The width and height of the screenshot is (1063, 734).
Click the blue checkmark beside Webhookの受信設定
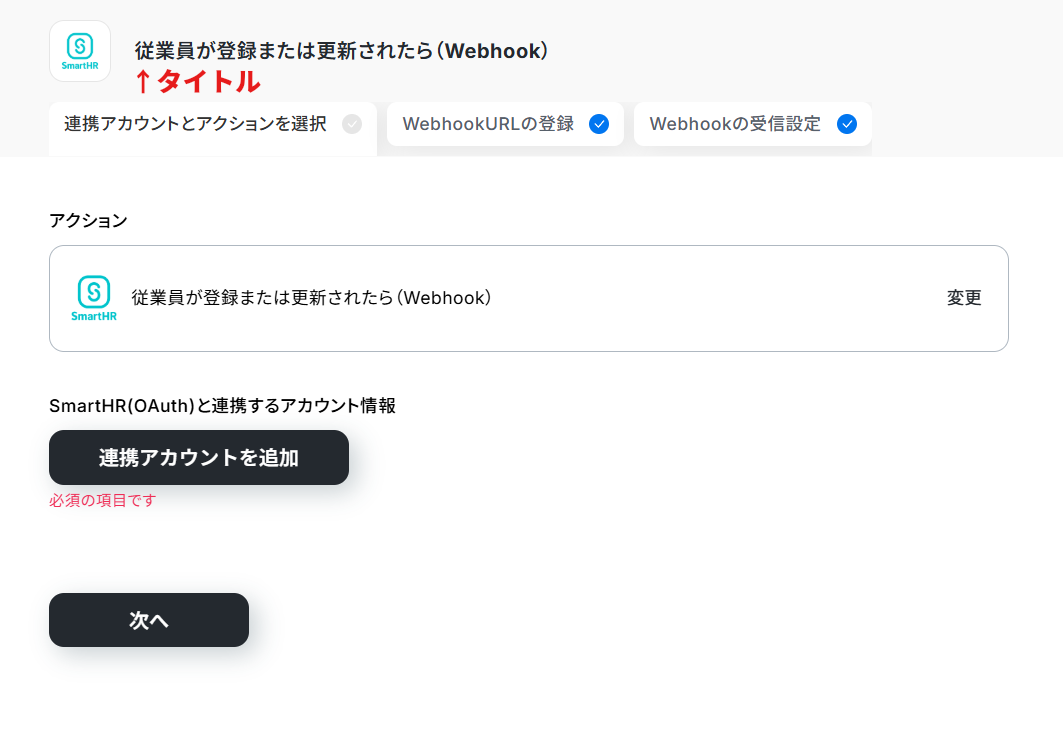[x=847, y=124]
